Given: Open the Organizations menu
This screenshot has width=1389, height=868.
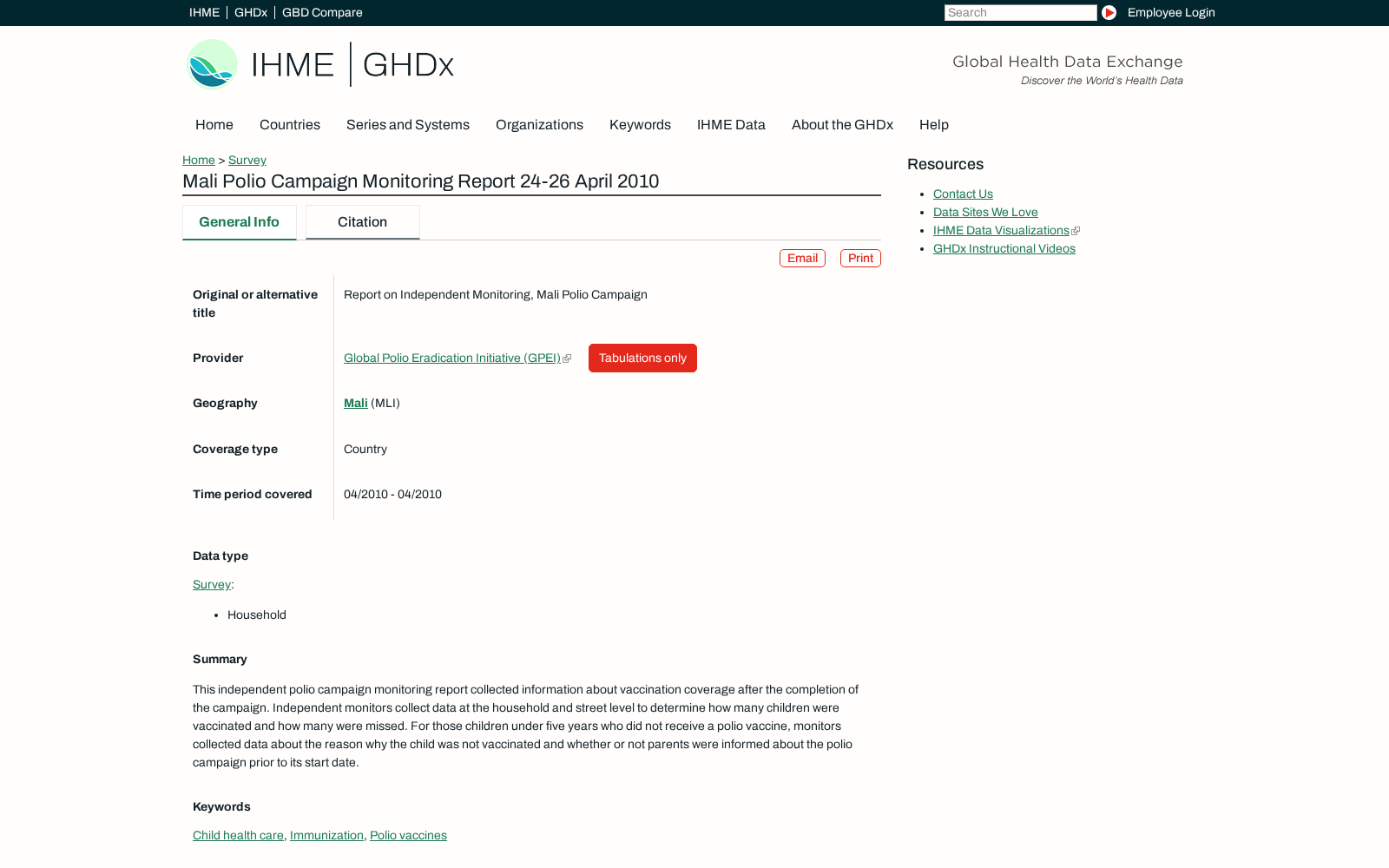Looking at the screenshot, I should click(x=539, y=125).
